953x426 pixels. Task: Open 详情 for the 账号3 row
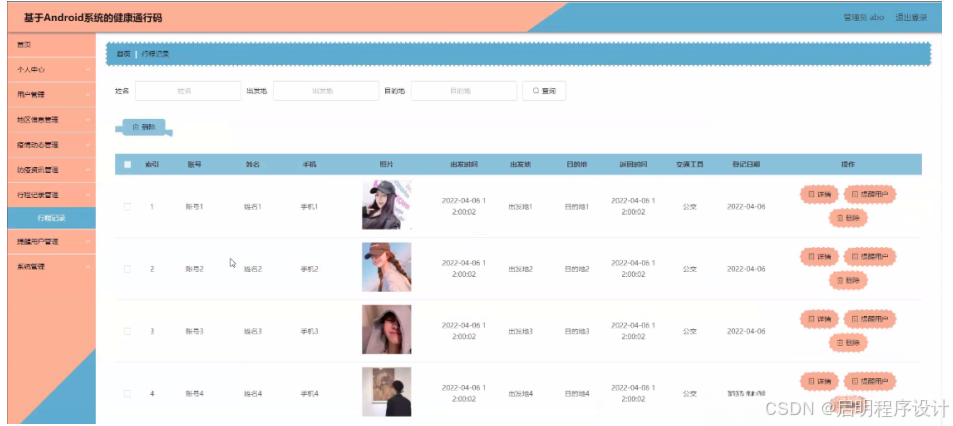click(x=819, y=319)
